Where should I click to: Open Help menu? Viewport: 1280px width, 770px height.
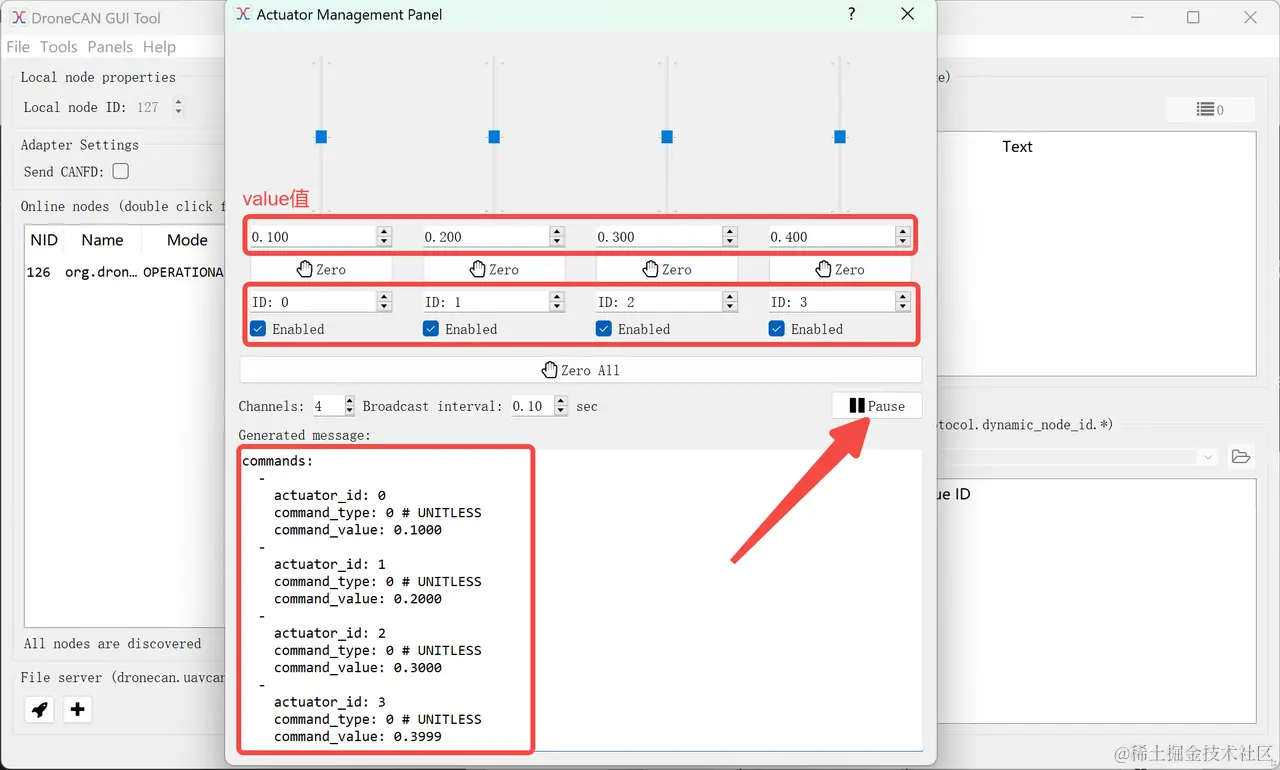[x=159, y=47]
